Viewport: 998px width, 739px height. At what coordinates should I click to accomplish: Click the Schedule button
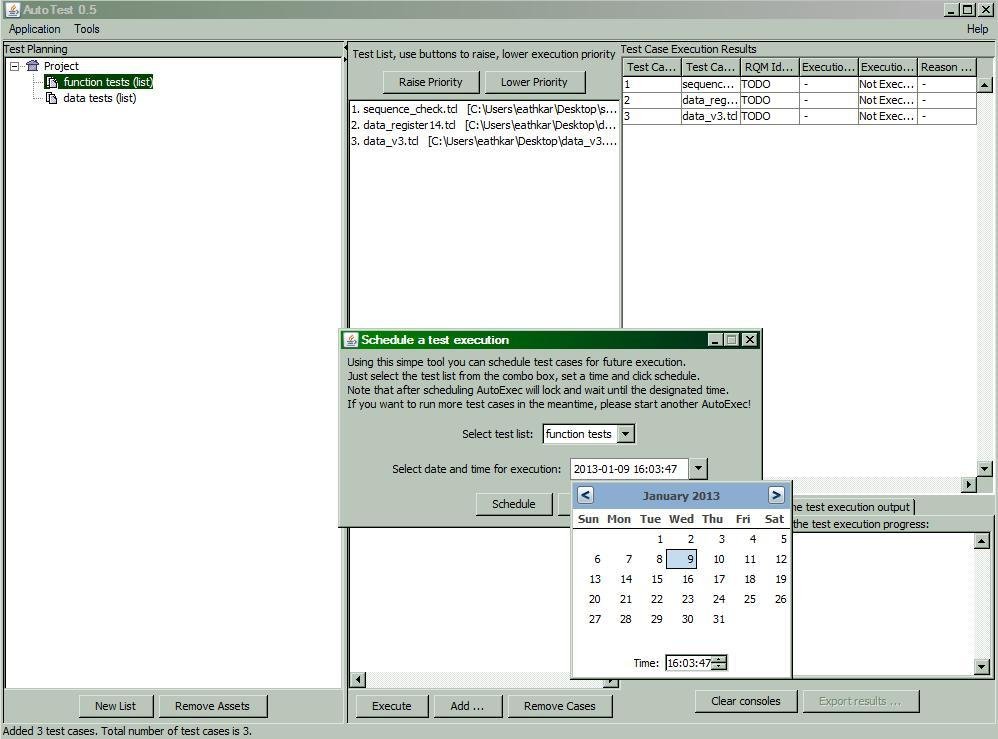pos(514,504)
